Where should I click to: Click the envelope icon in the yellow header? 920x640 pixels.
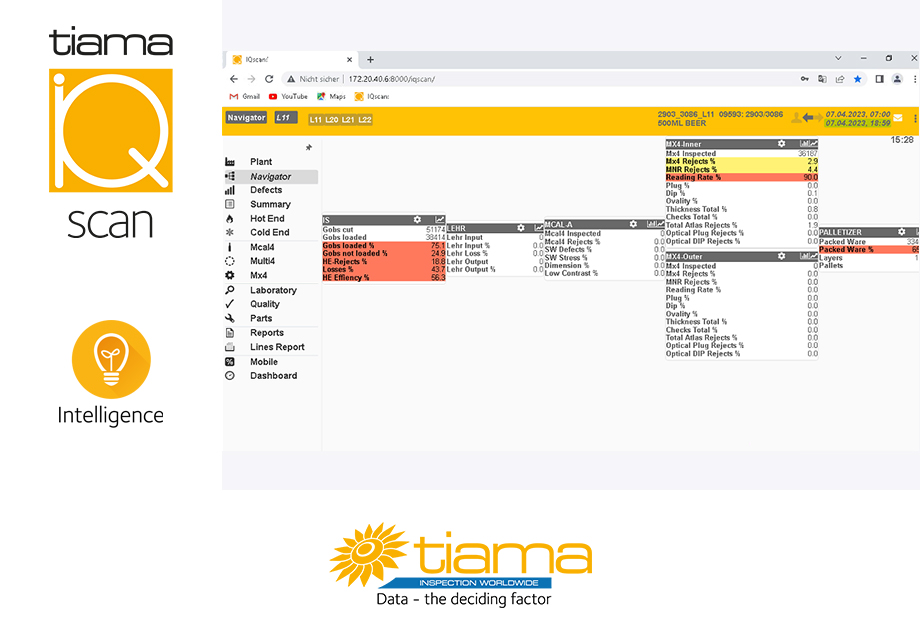point(898,118)
